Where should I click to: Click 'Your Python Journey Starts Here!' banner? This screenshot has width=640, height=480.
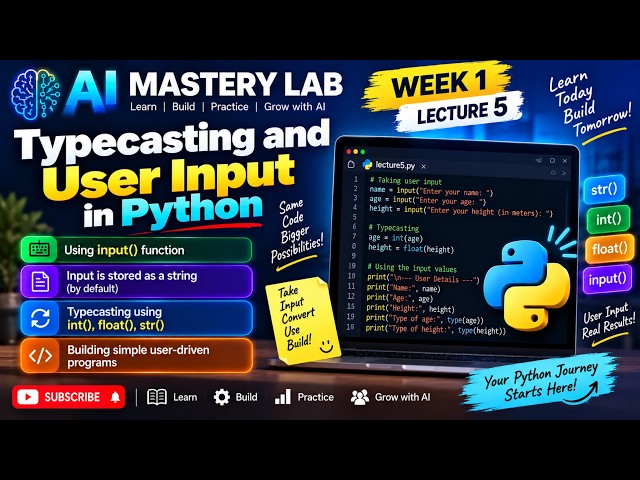541,382
